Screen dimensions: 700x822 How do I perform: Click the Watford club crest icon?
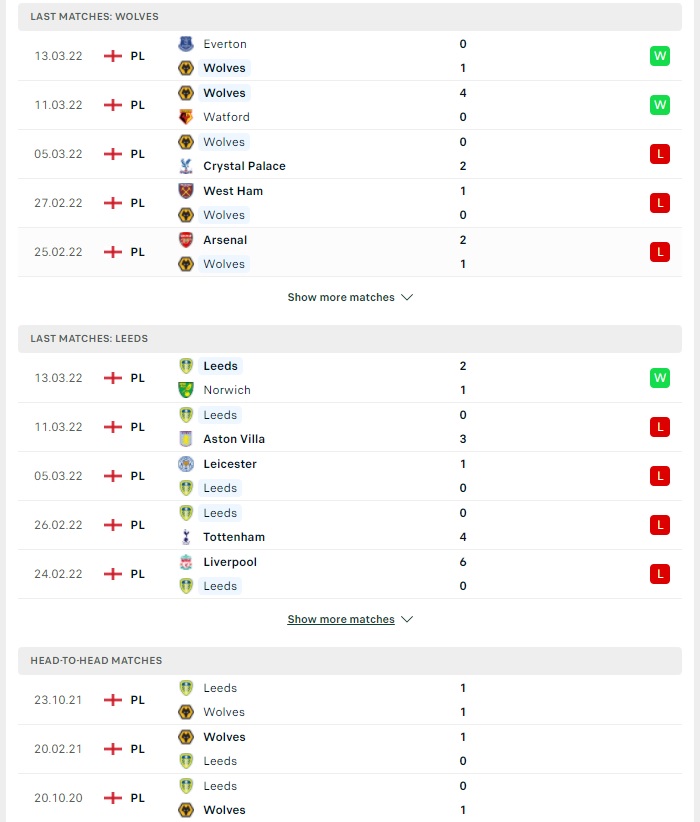pos(186,117)
